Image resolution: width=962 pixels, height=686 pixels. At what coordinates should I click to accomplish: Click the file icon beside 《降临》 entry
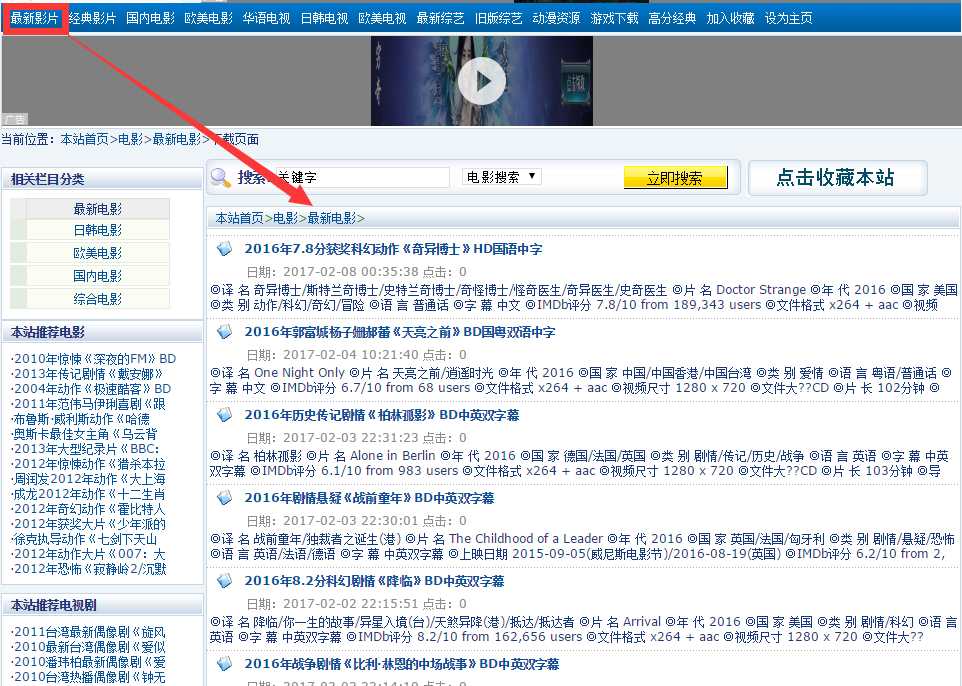225,580
